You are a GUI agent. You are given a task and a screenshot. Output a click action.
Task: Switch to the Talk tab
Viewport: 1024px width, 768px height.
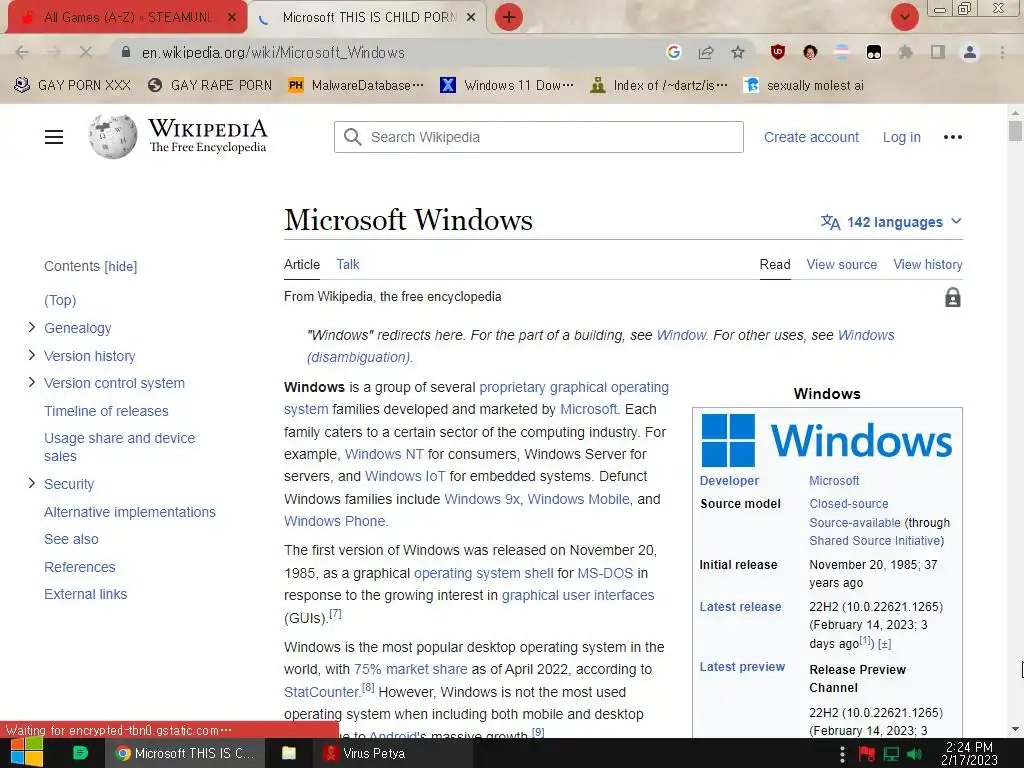coord(347,264)
